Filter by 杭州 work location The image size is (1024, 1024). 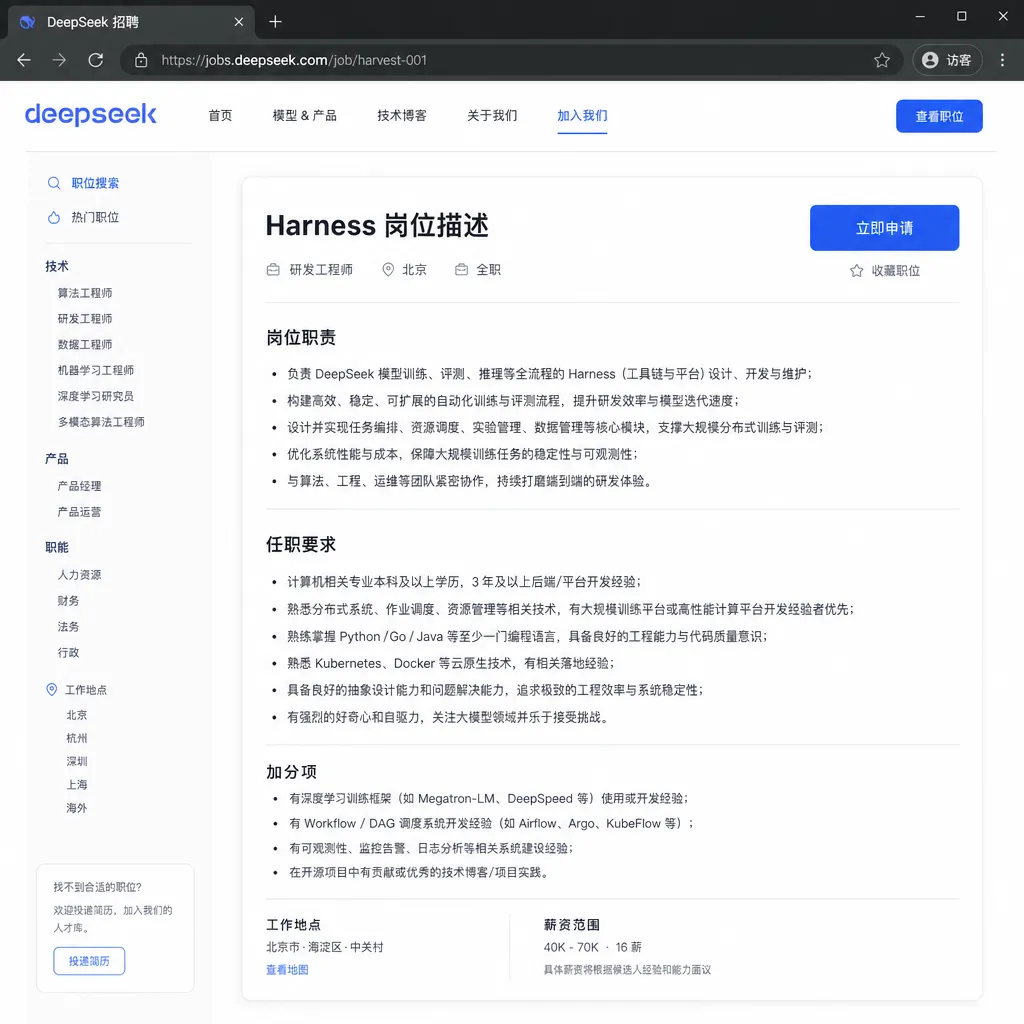76,738
